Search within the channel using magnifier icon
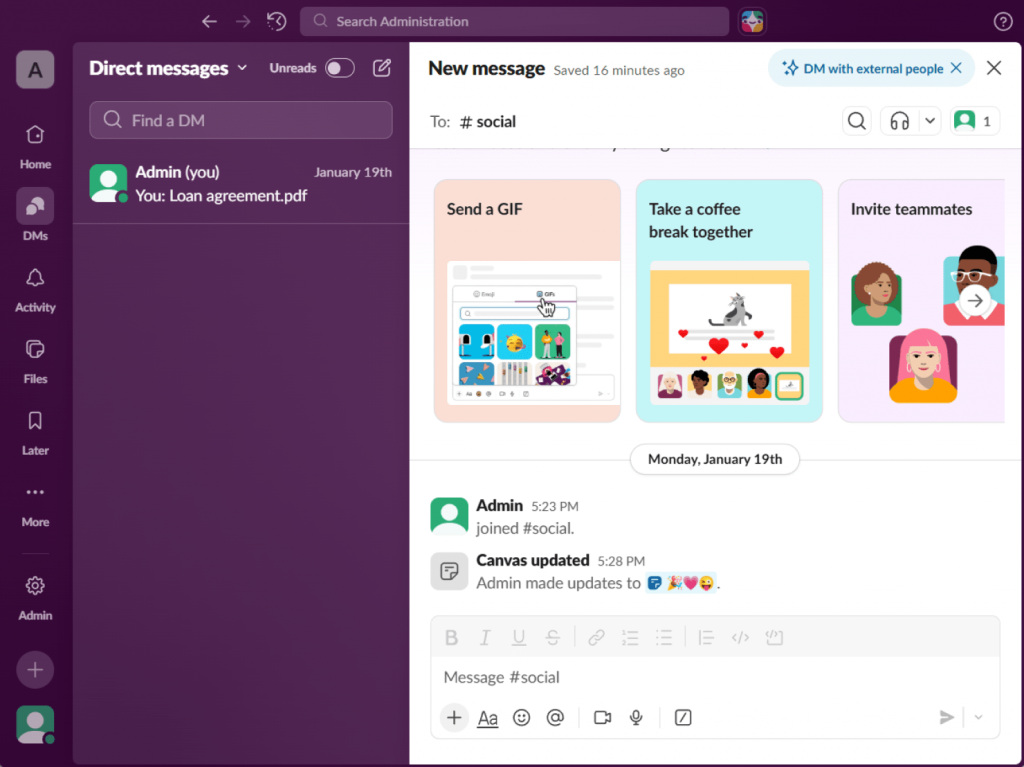This screenshot has height=767, width=1024. [857, 121]
